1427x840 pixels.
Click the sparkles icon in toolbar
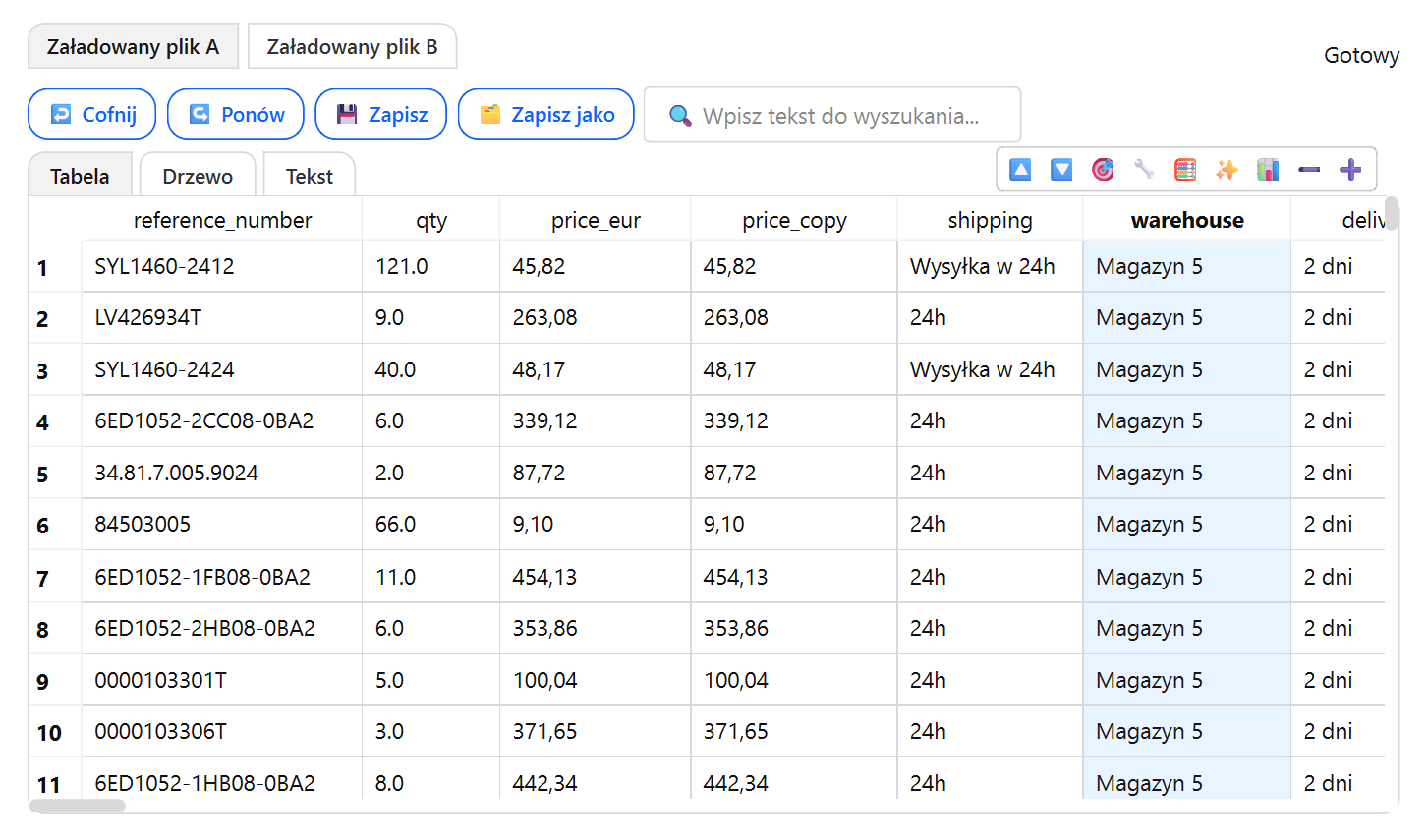1227,170
